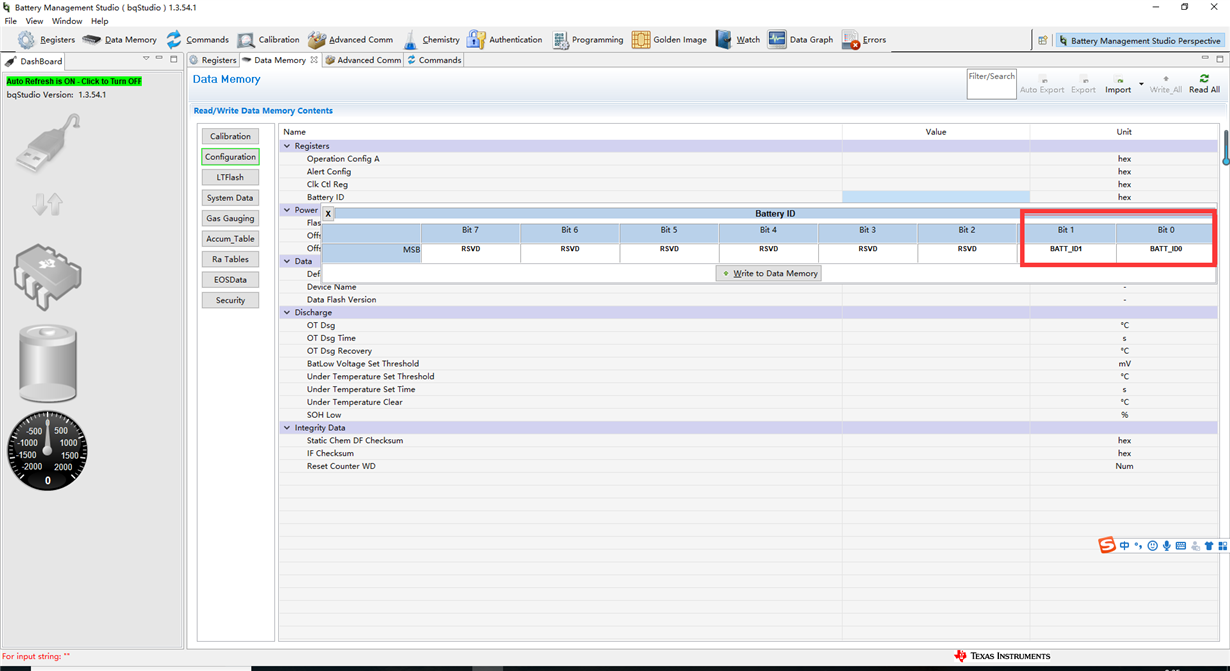Turn off Auto Refresh in the DashBoard
Viewport: 1230px width, 671px height.
74,81
